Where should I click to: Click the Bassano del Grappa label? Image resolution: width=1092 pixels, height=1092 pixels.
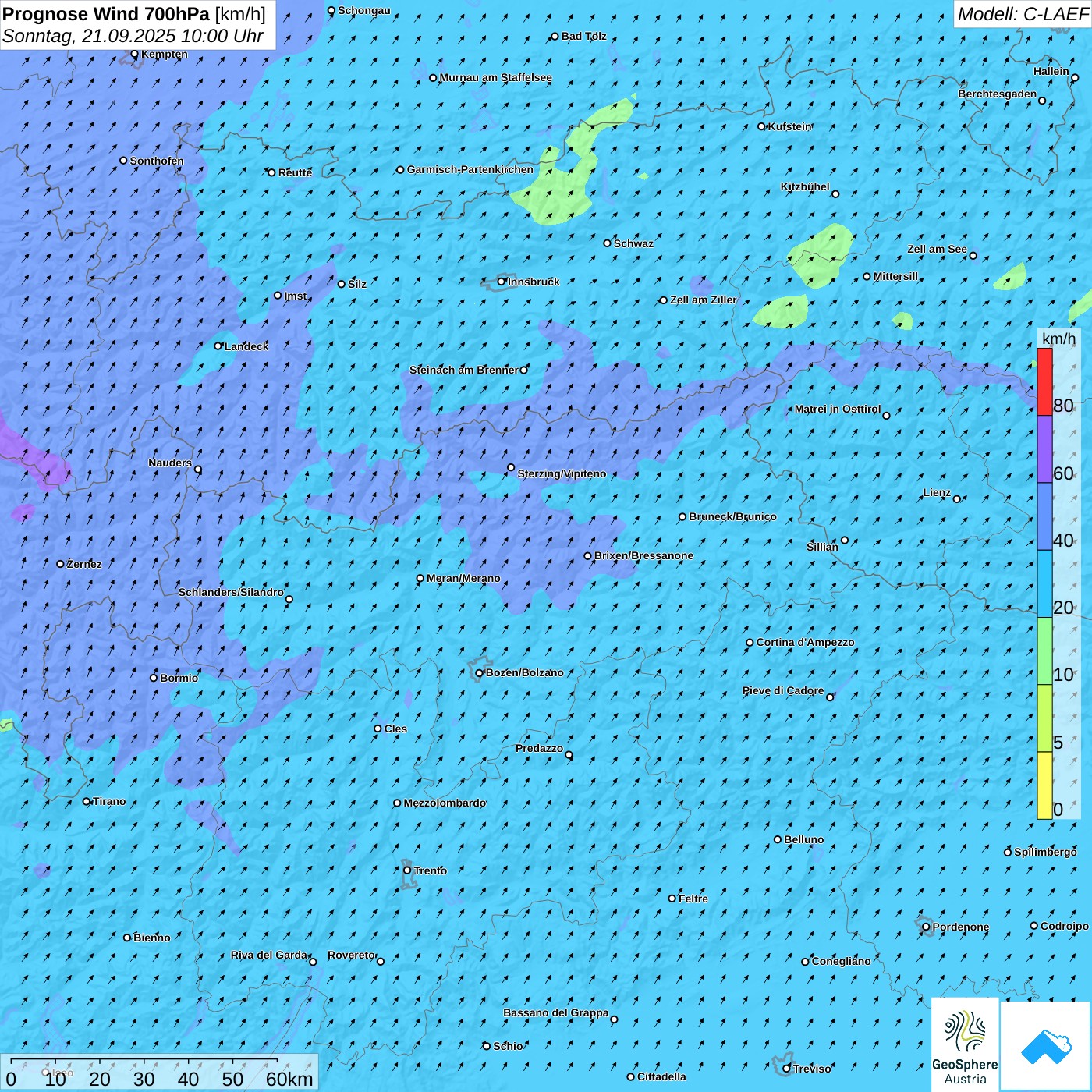pyautogui.click(x=556, y=1012)
